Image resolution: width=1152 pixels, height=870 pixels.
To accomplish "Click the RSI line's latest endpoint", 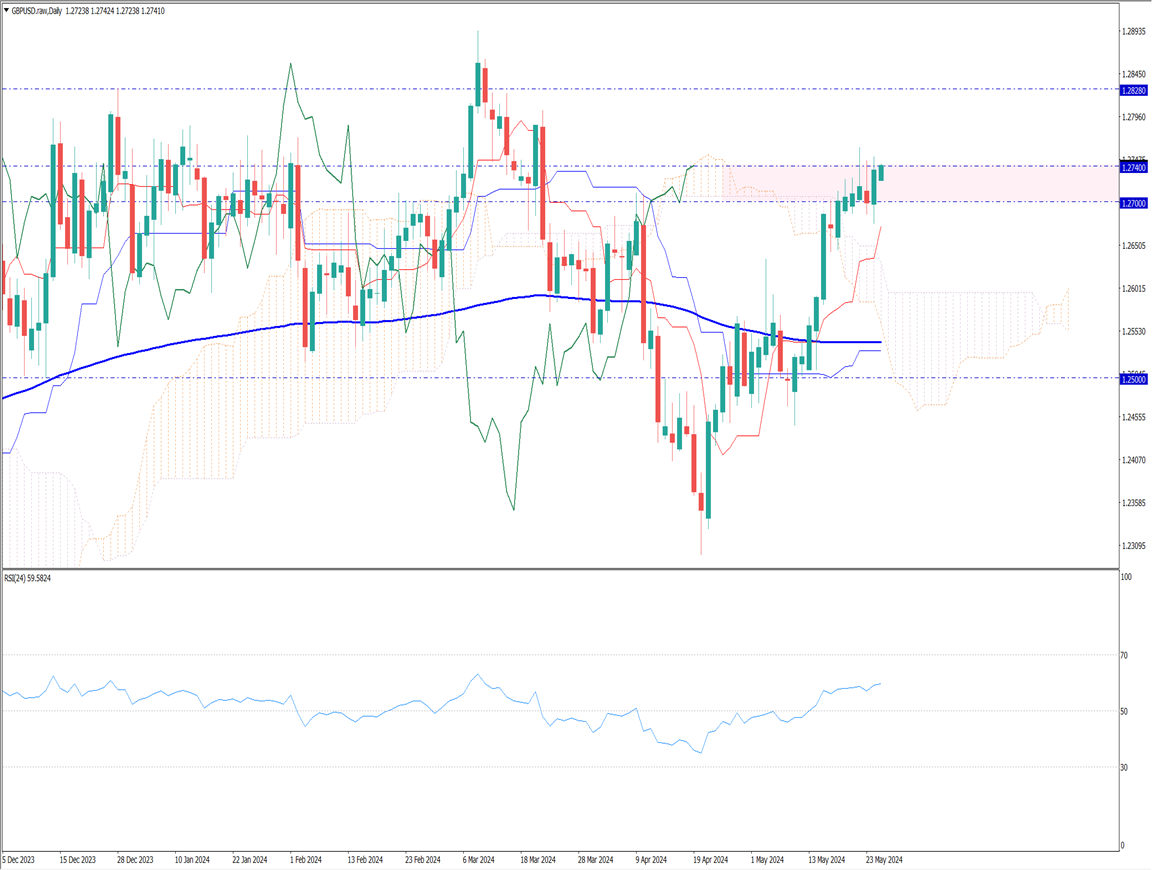I will (880, 684).
